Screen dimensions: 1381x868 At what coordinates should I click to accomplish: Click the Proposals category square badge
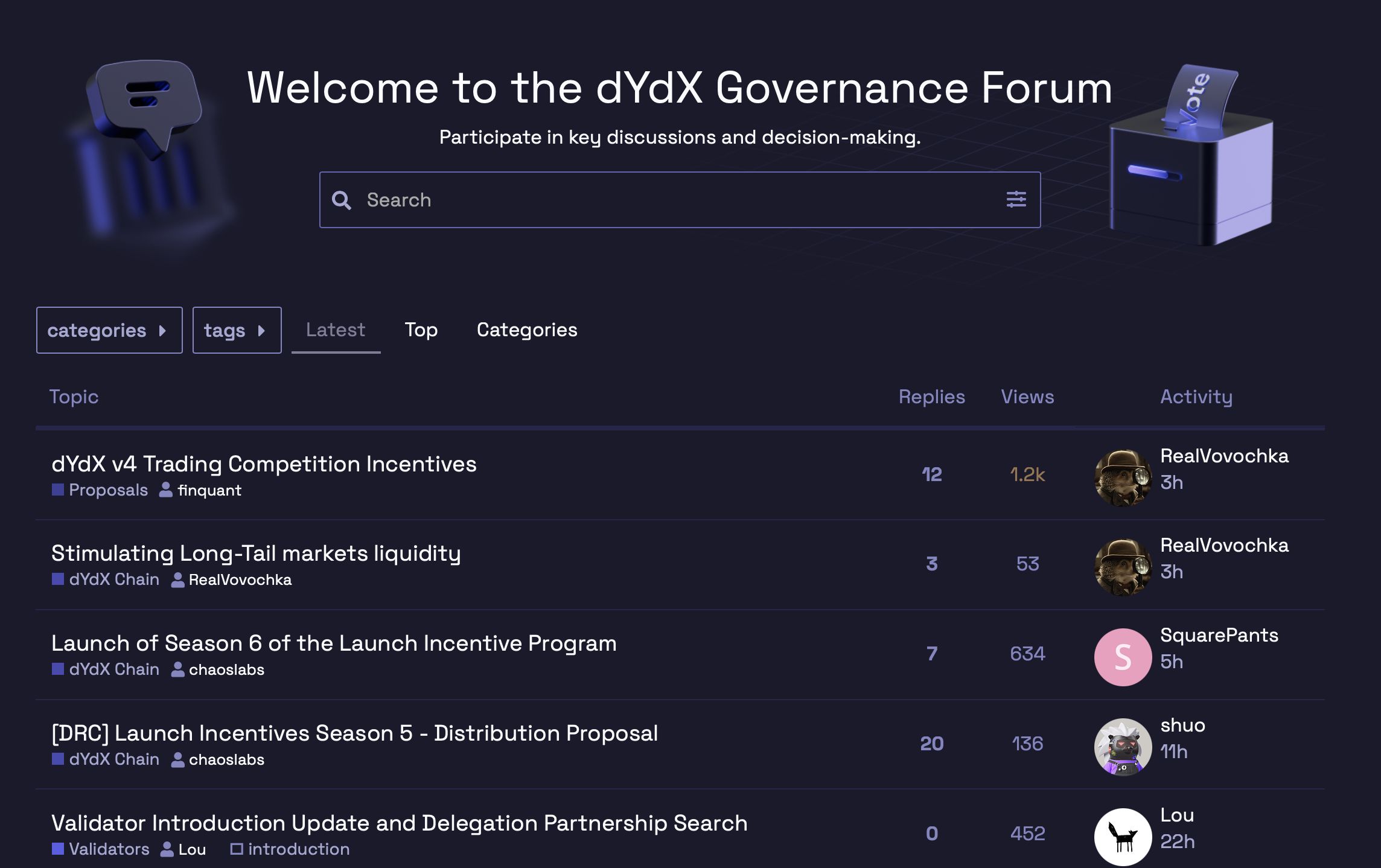click(58, 490)
